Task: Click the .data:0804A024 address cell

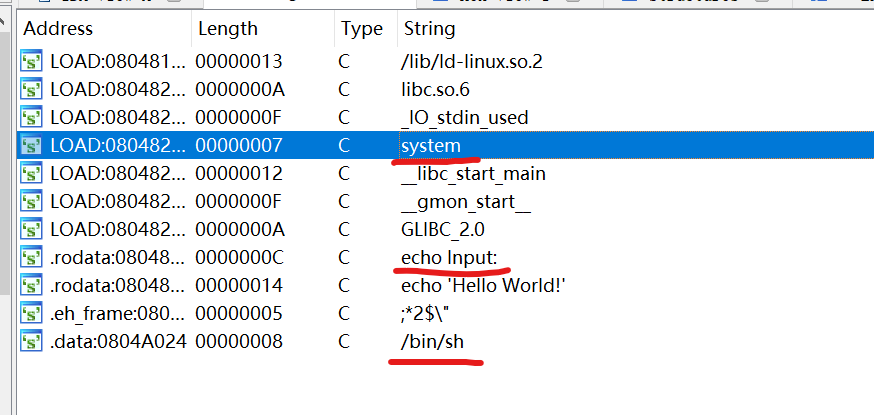Action: point(118,341)
